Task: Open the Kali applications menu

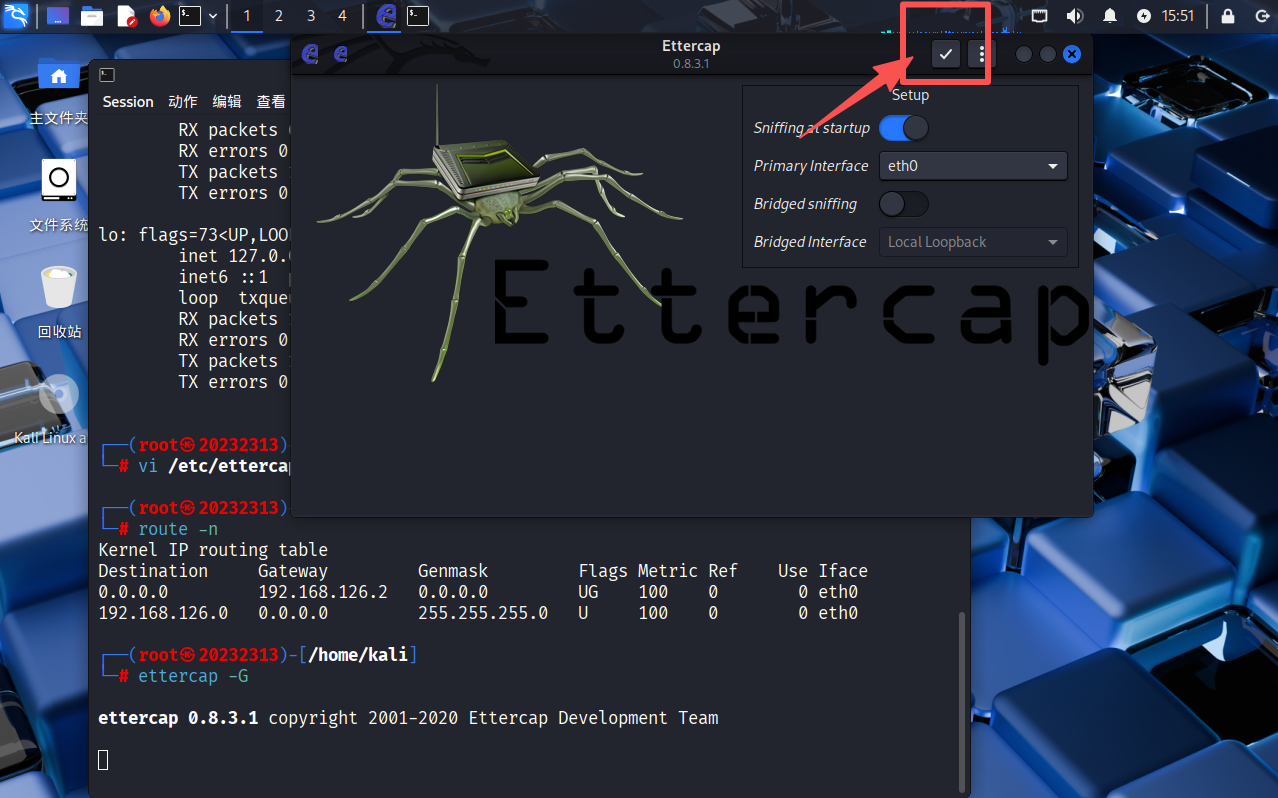Action: 16,16
